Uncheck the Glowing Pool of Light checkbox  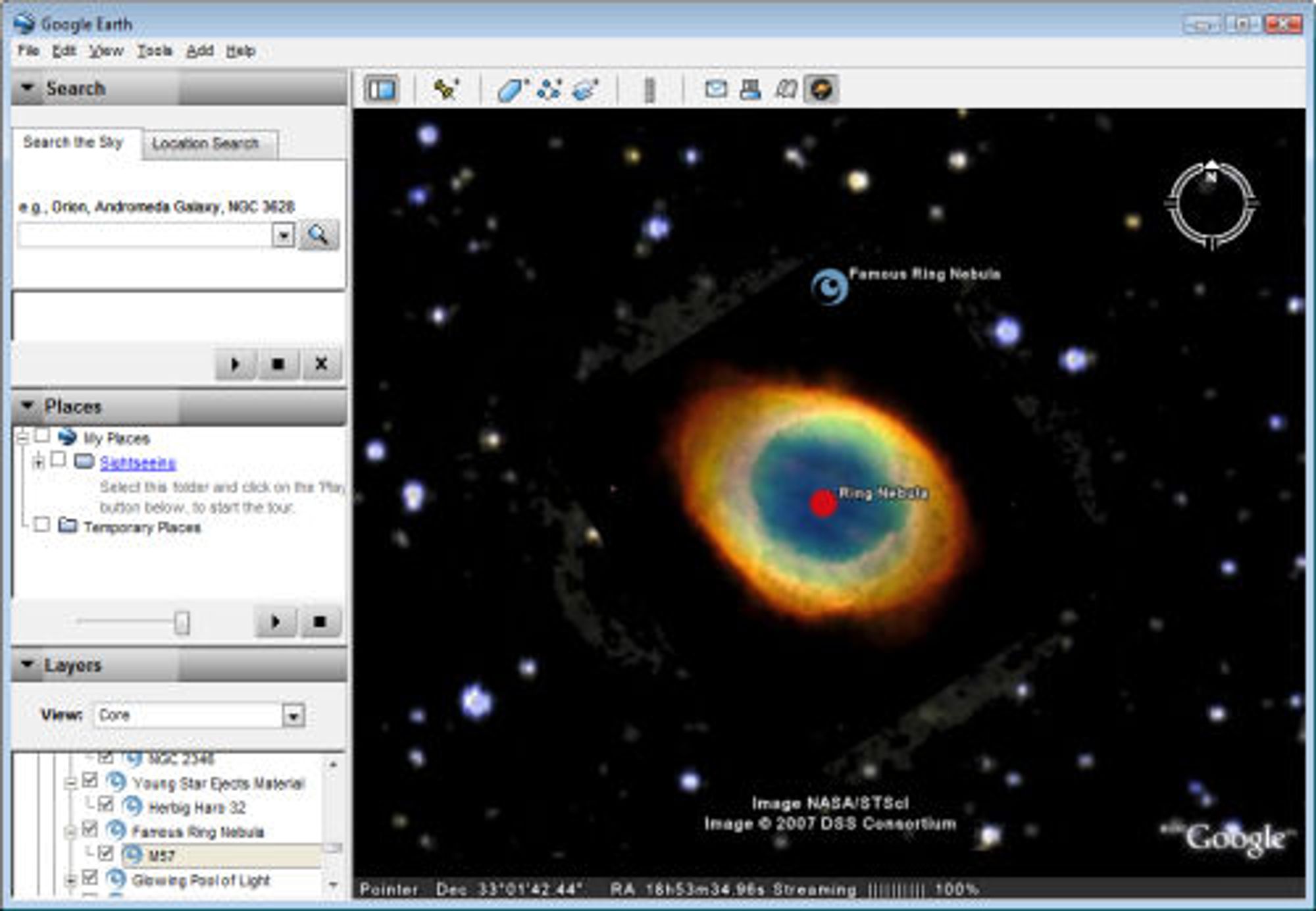tap(90, 877)
